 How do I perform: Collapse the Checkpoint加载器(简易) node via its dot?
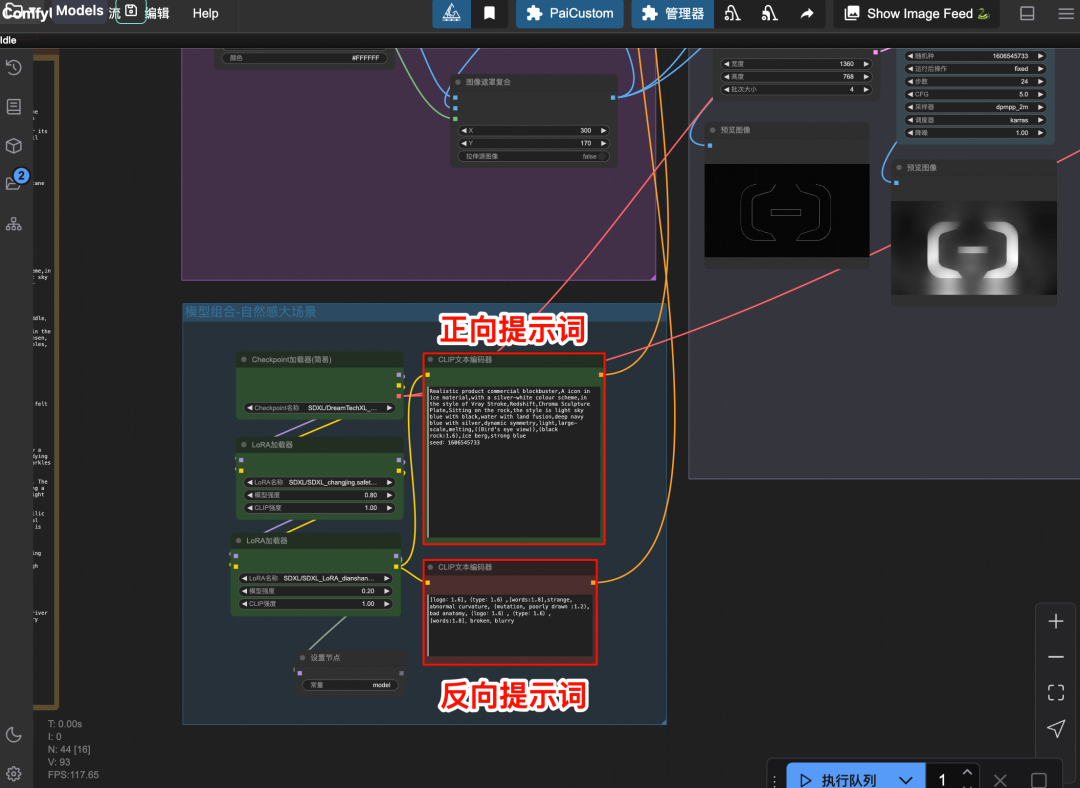click(x=244, y=360)
